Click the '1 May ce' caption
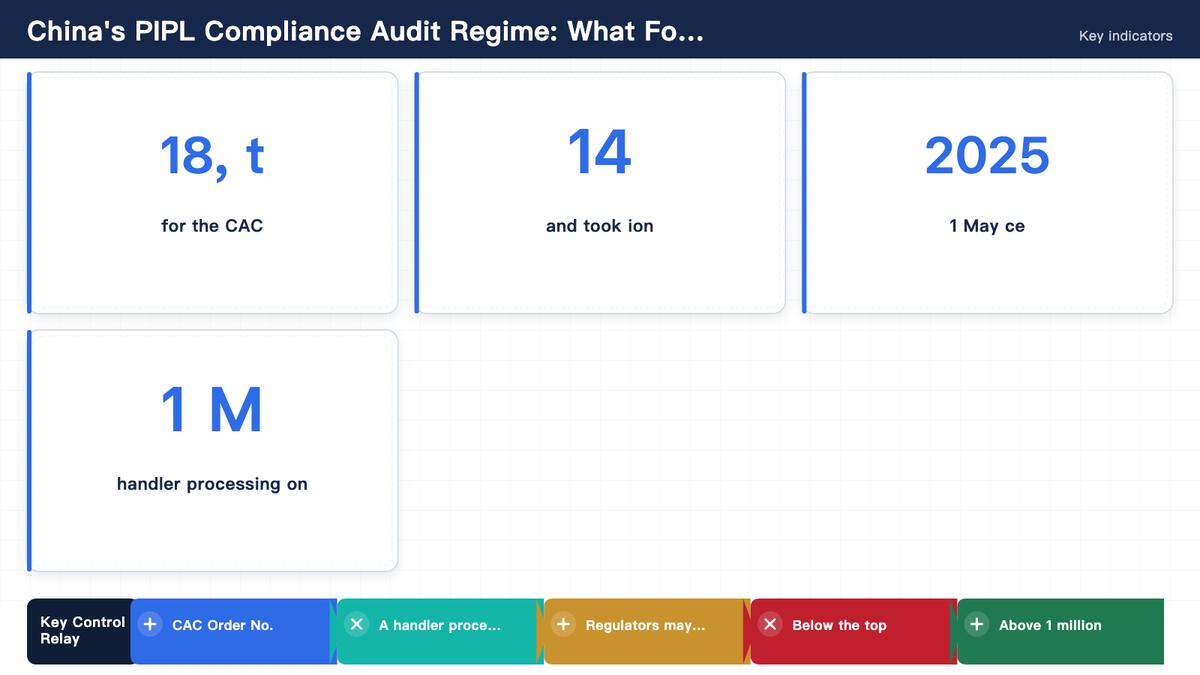The width and height of the screenshot is (1200, 675). tap(987, 226)
